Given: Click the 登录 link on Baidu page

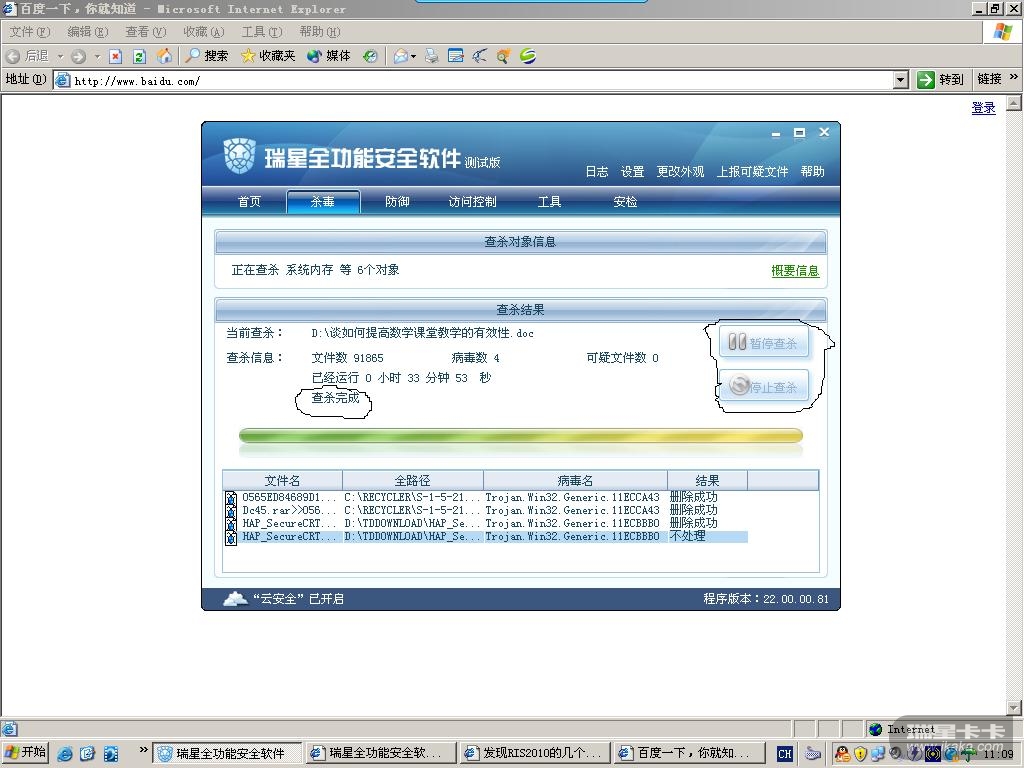Looking at the screenshot, I should click(984, 108).
